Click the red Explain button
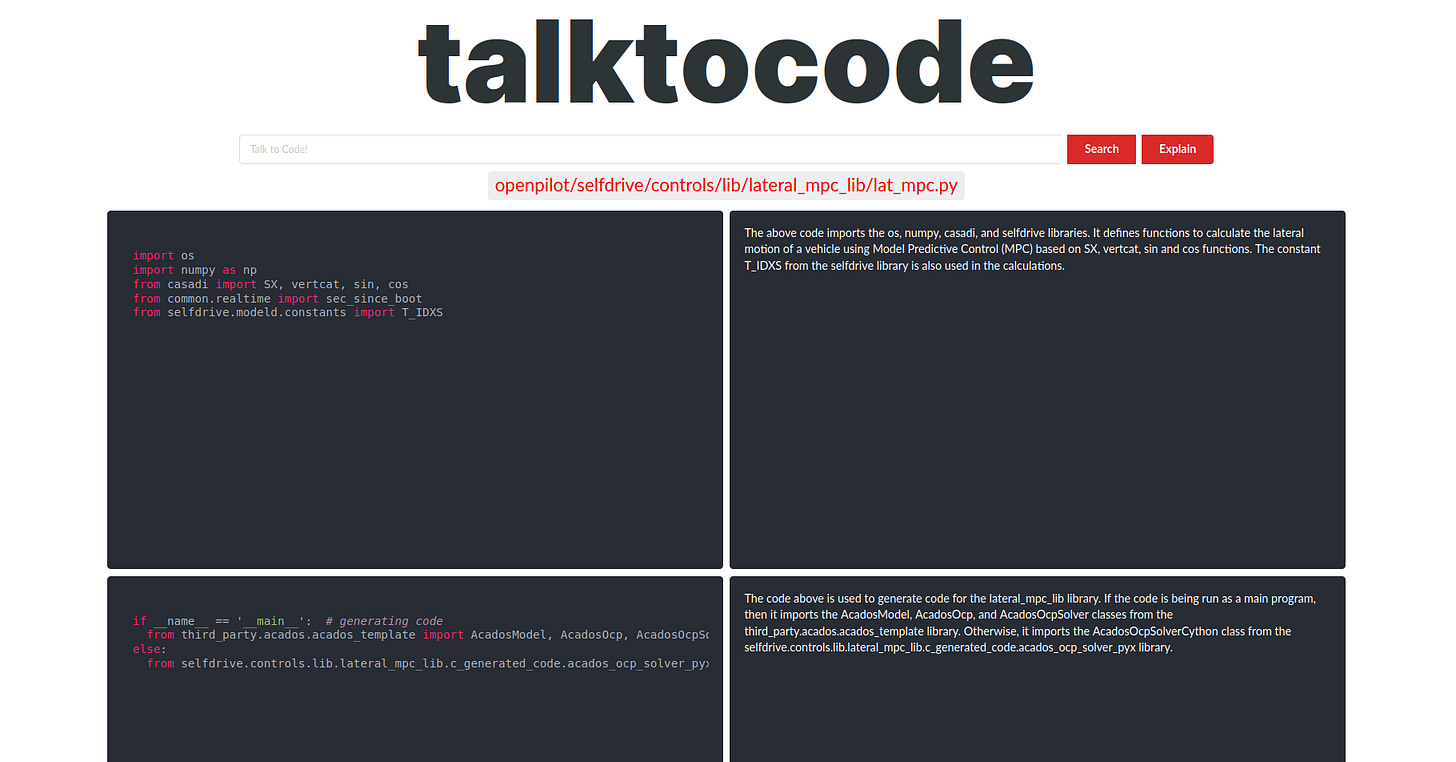Screen dimensions: 1456x762 pos(1177,149)
